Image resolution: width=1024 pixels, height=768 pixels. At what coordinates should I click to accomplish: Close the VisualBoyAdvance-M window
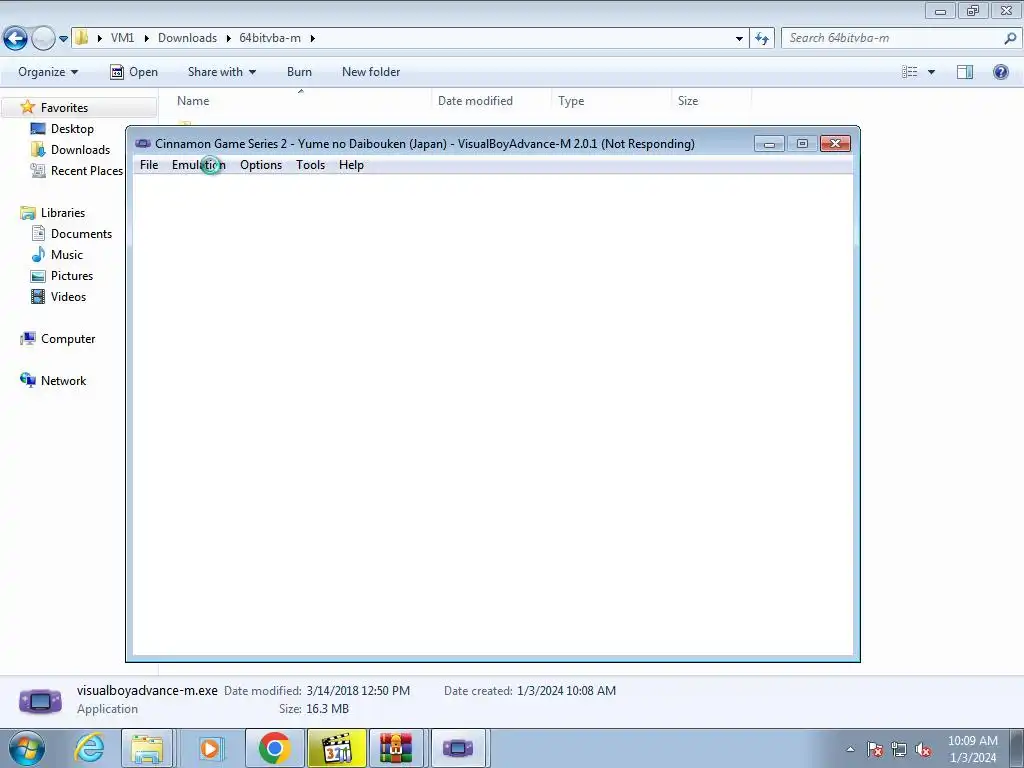click(x=835, y=144)
